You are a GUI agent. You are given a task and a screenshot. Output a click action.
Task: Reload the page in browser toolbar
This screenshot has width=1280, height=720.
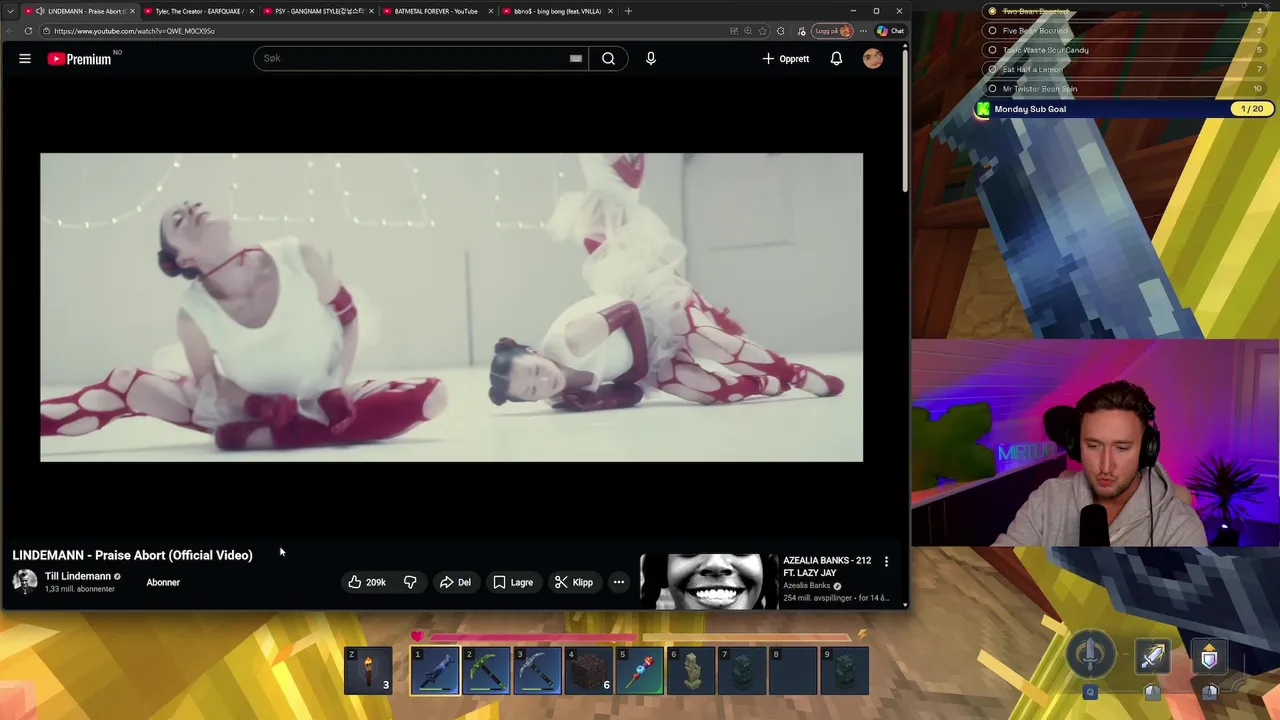28,31
